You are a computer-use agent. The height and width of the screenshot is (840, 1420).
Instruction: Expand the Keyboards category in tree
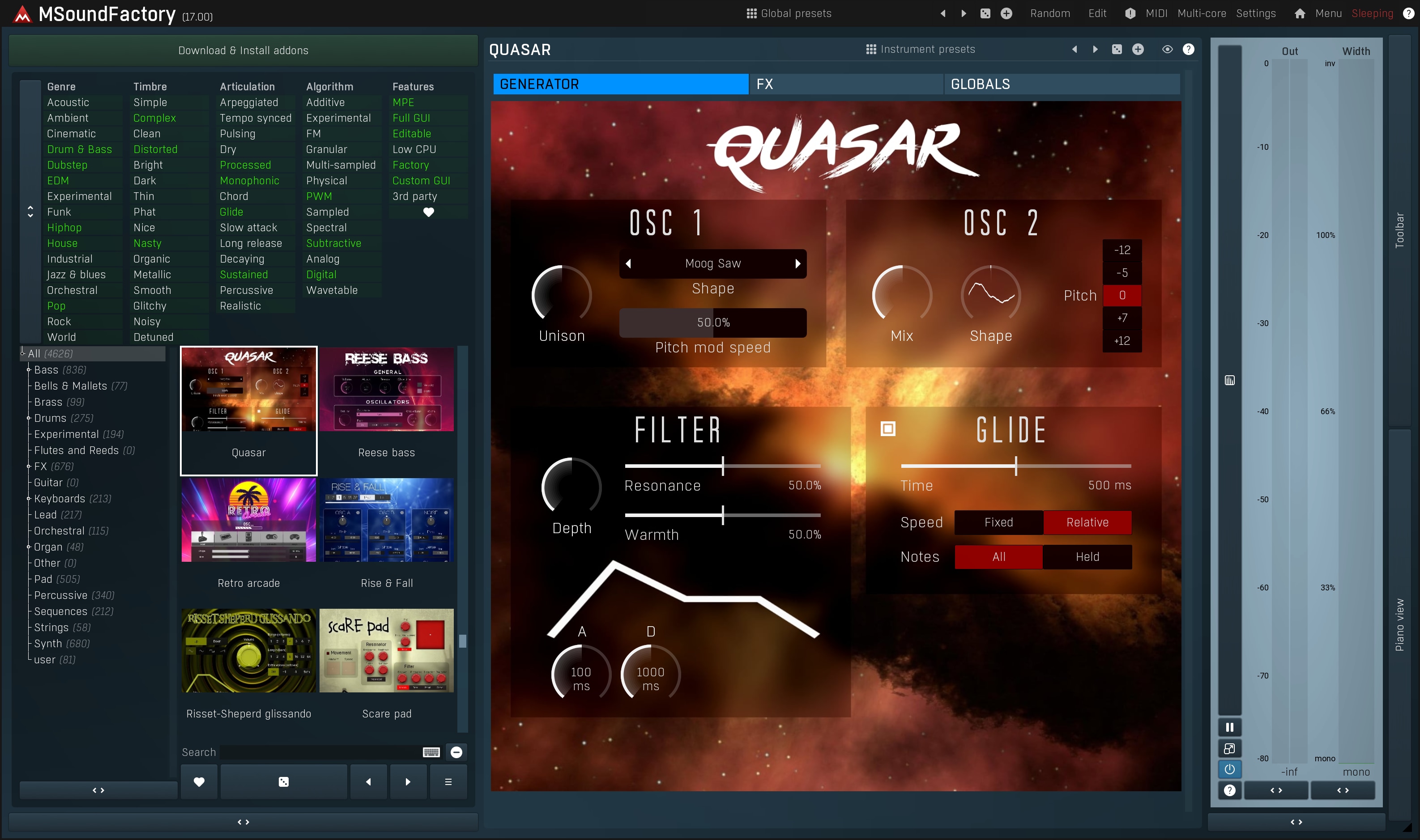click(29, 499)
